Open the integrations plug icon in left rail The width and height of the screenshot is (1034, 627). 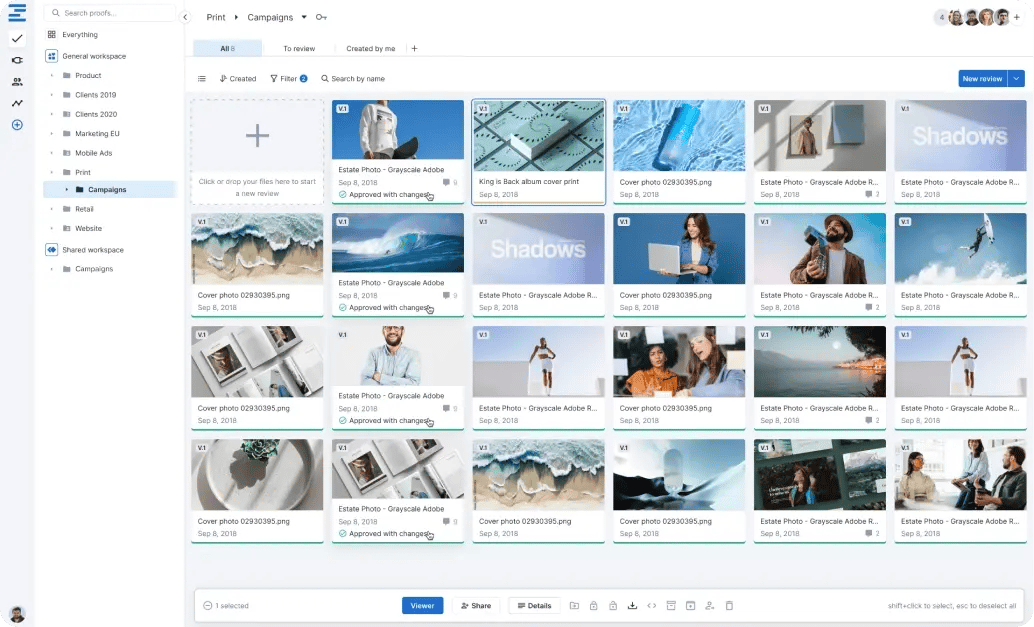point(17,60)
